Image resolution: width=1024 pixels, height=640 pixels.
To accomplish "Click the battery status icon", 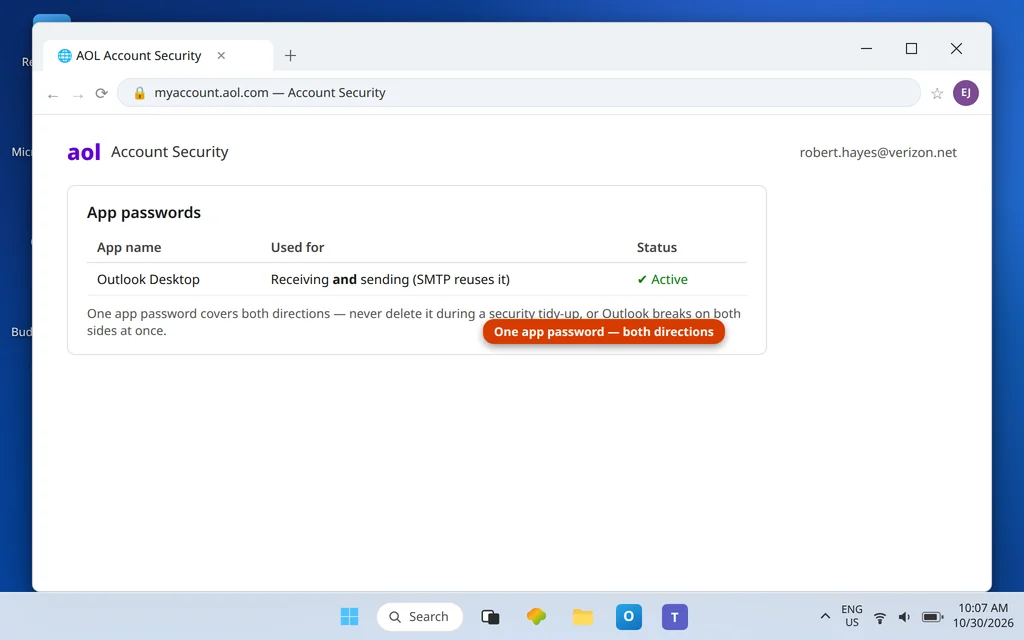I will coord(932,617).
